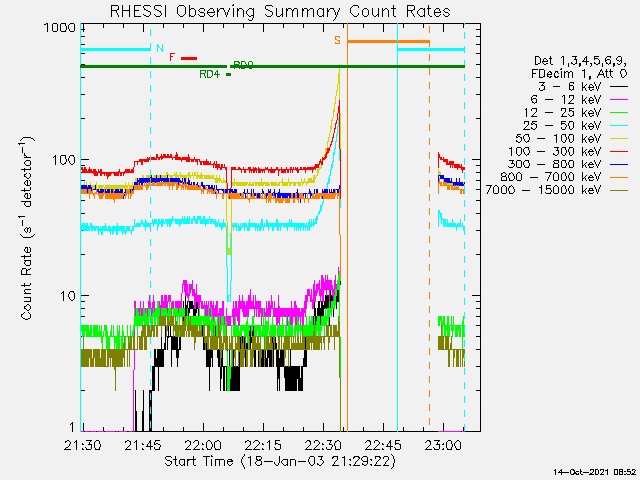Click the cyan "N" night flag label
640x480 pixels.
[x=160, y=48]
